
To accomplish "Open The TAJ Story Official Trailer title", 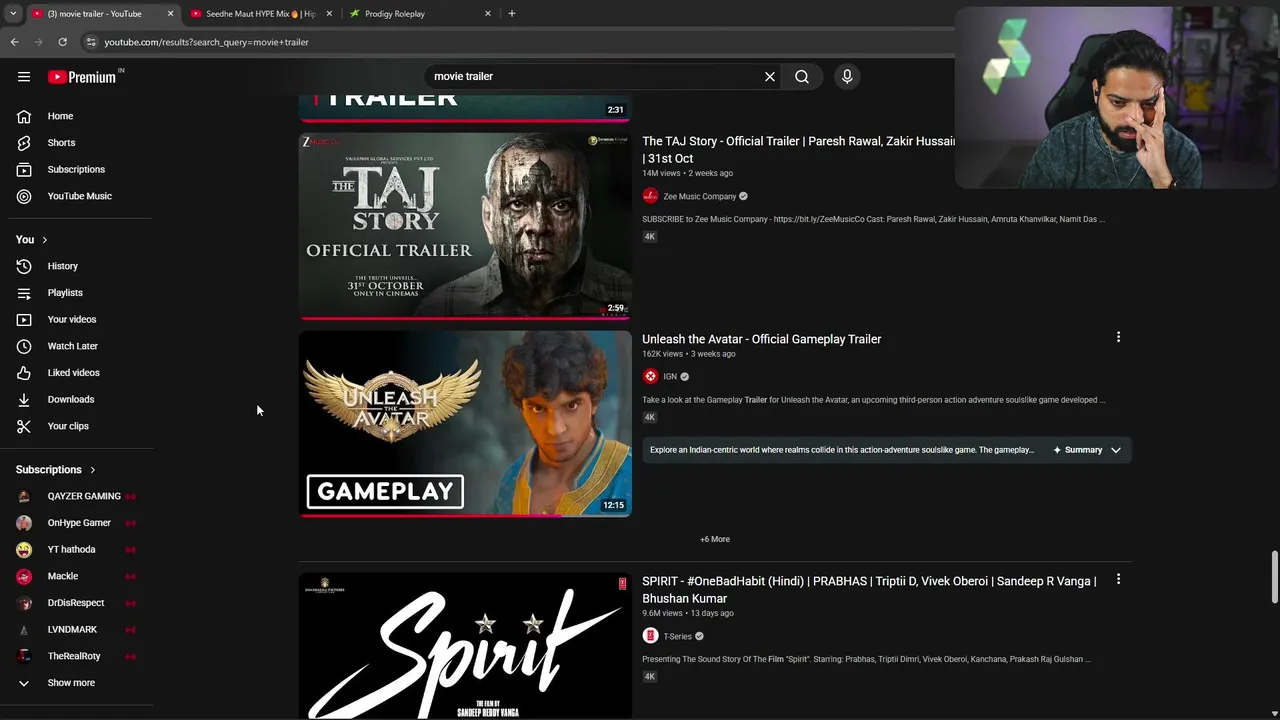I will 798,150.
